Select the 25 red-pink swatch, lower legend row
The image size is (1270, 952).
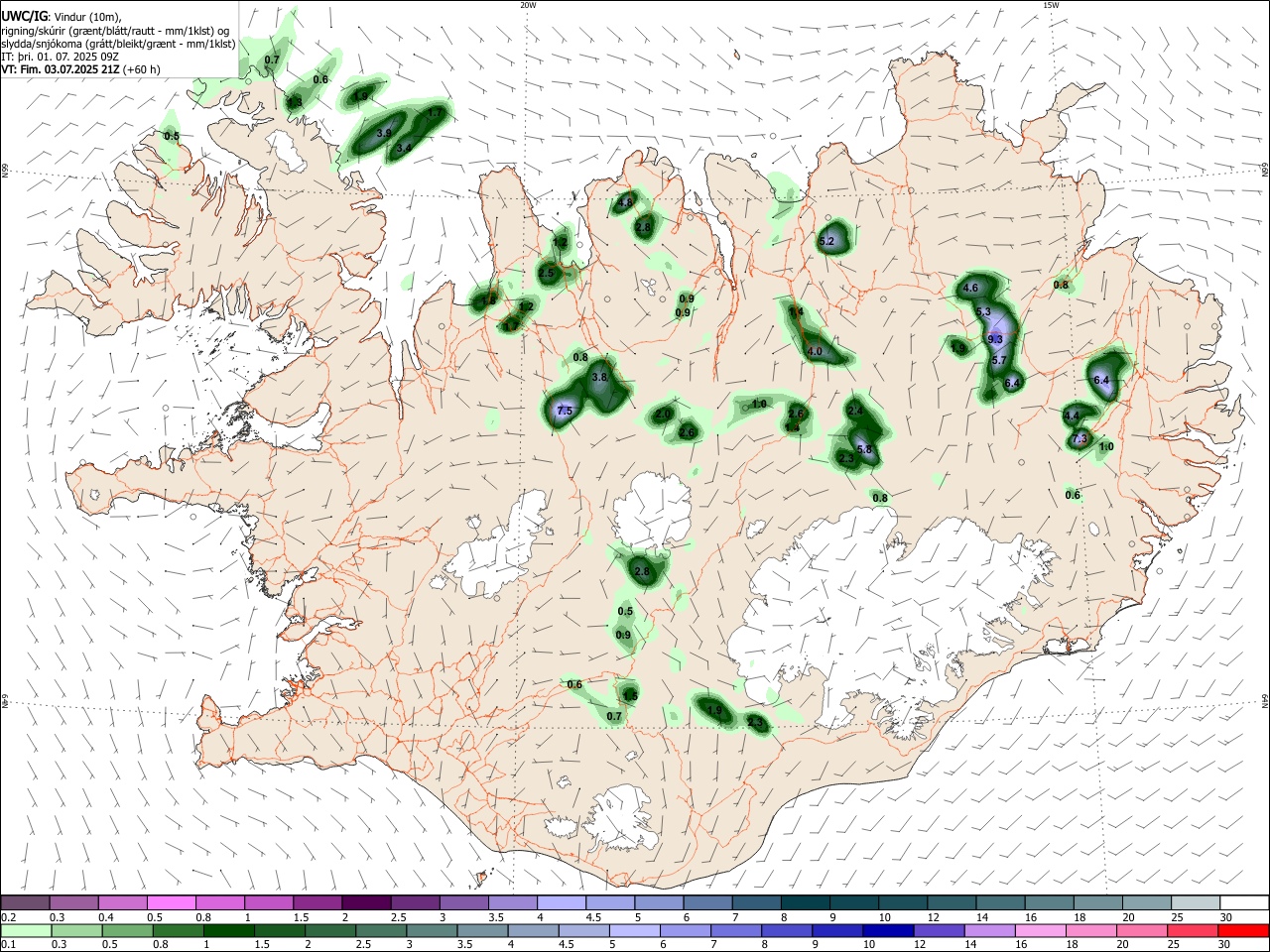1191,930
